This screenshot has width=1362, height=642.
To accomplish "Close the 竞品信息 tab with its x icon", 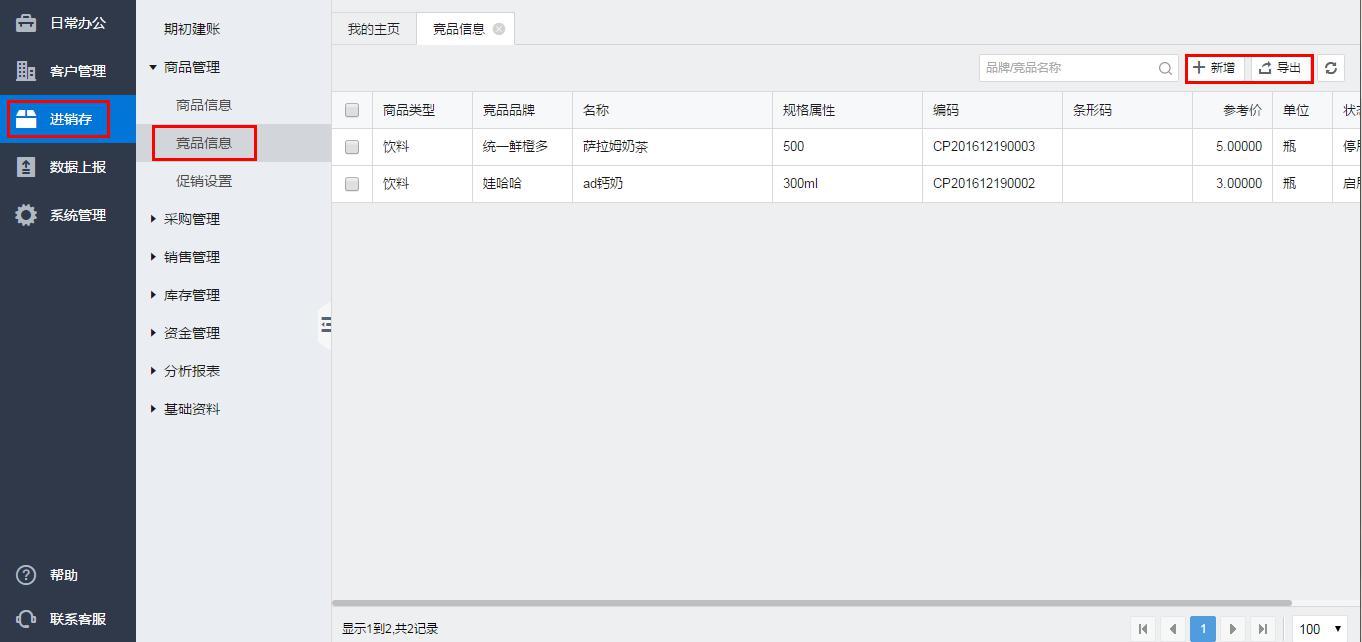I will coord(499,29).
